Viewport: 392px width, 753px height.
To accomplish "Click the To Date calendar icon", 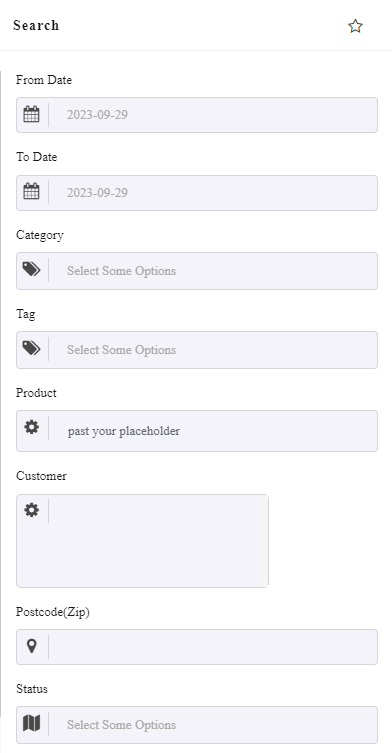I will pos(32,192).
